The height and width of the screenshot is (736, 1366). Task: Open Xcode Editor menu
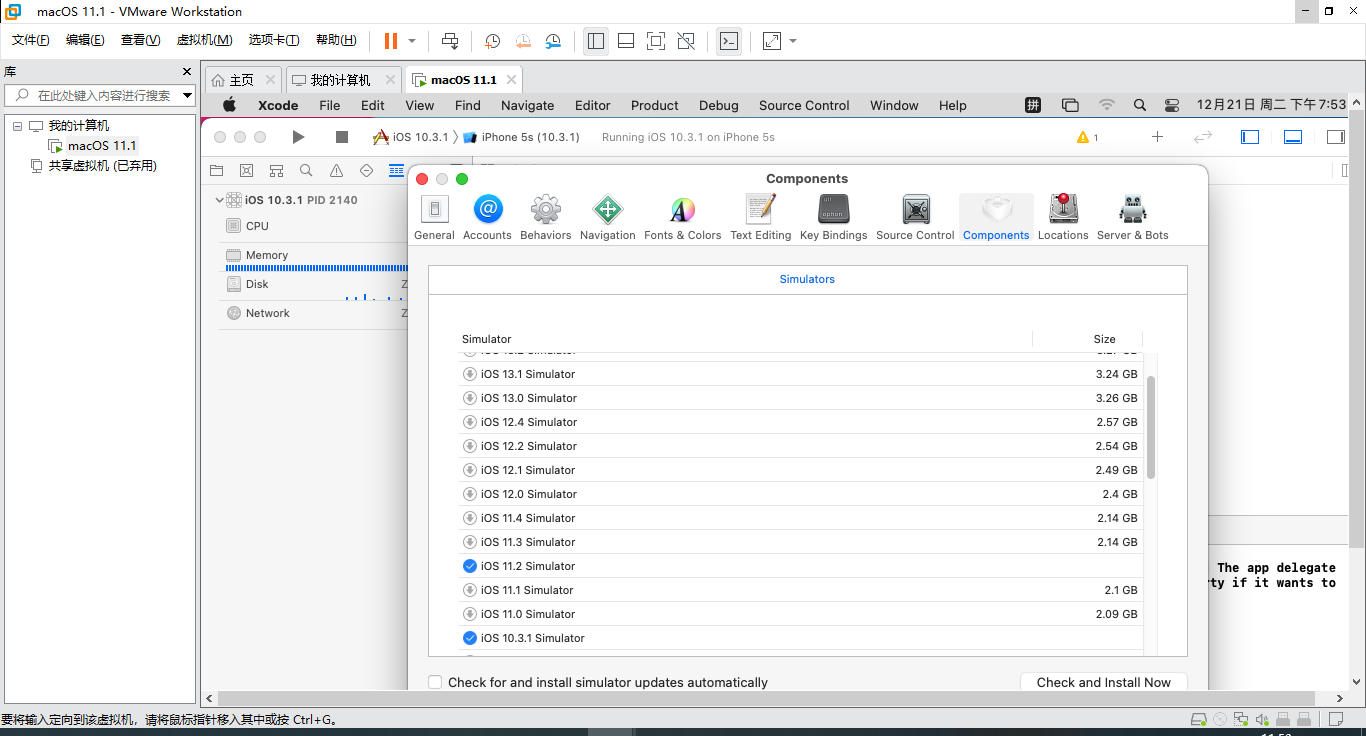592,105
